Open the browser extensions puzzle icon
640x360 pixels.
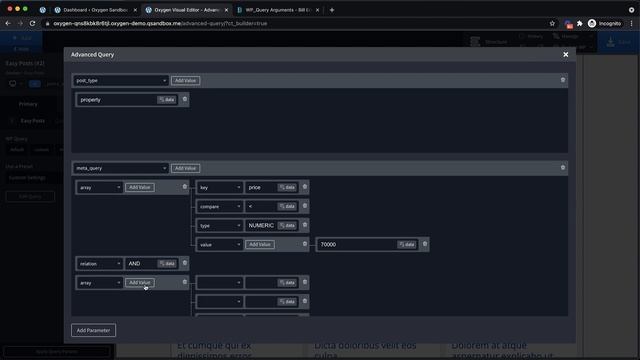(580, 24)
